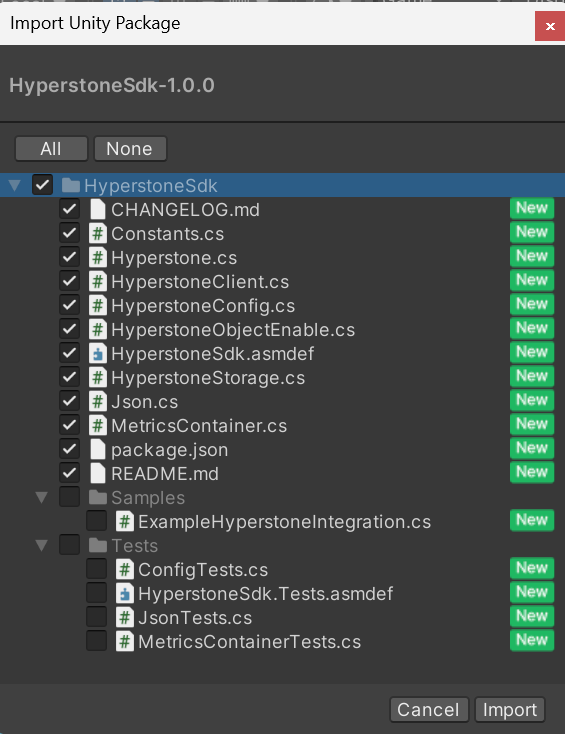The width and height of the screenshot is (565, 734).
Task: Select the HyperstoneSdk.Tests.asmdef file name
Action: (265, 594)
